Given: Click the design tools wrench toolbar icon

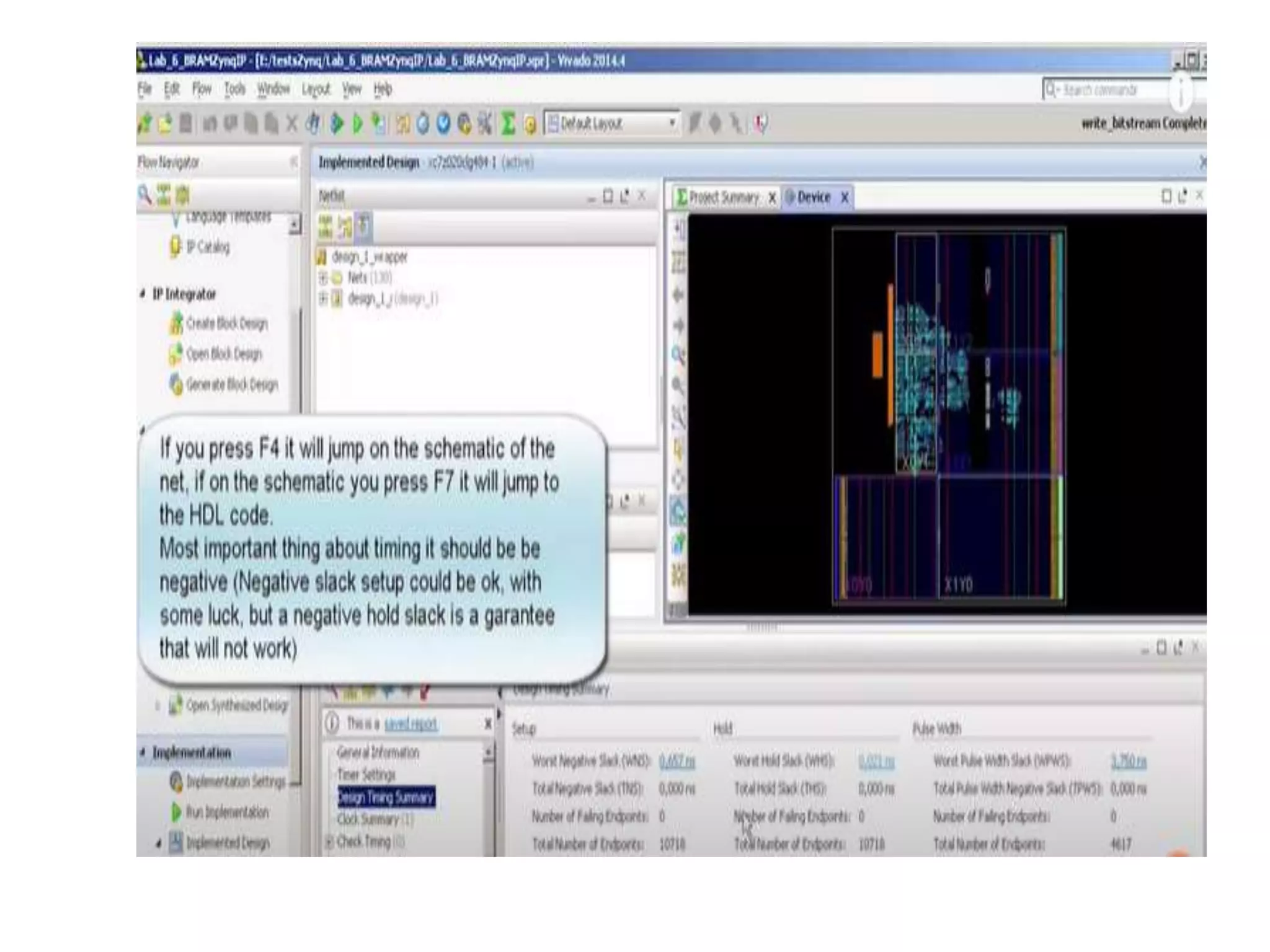Looking at the screenshot, I should pyautogui.click(x=485, y=123).
